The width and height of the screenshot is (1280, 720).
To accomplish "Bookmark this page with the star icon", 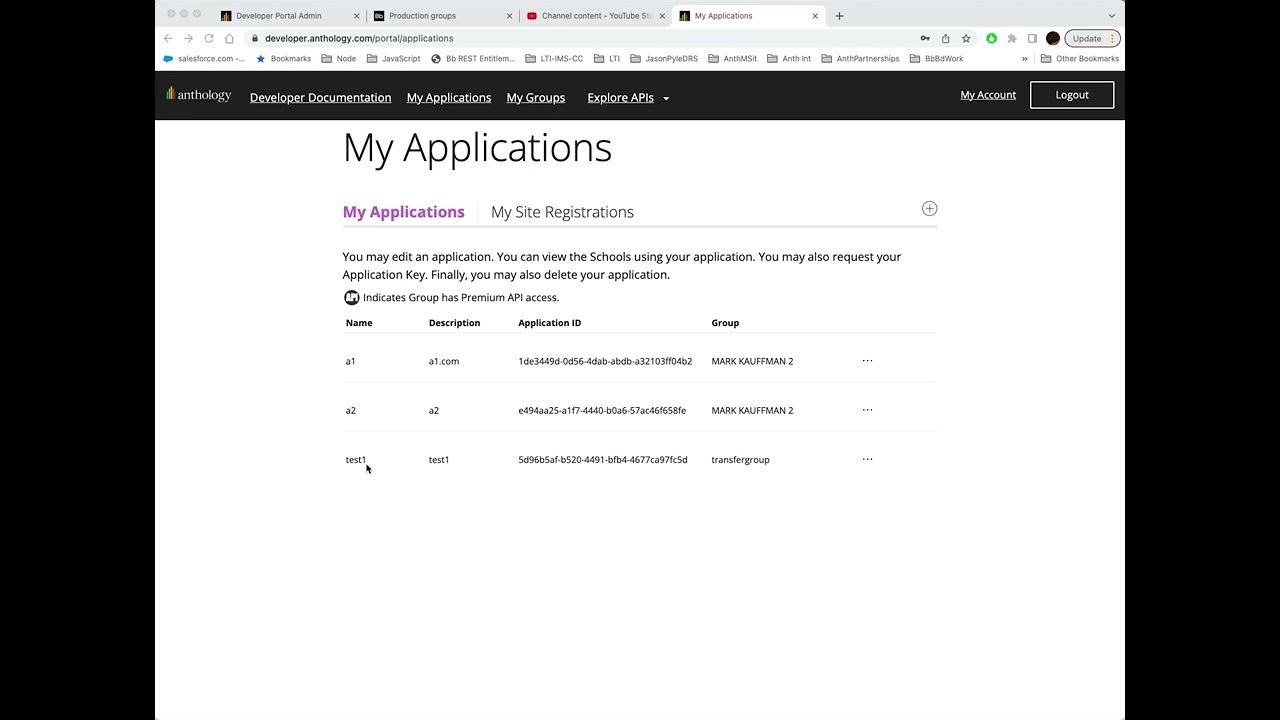I will click(966, 38).
